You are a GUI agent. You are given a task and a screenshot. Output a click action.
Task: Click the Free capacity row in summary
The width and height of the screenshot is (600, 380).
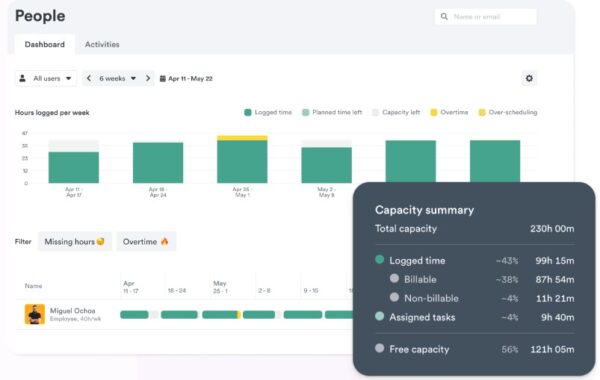pos(474,349)
